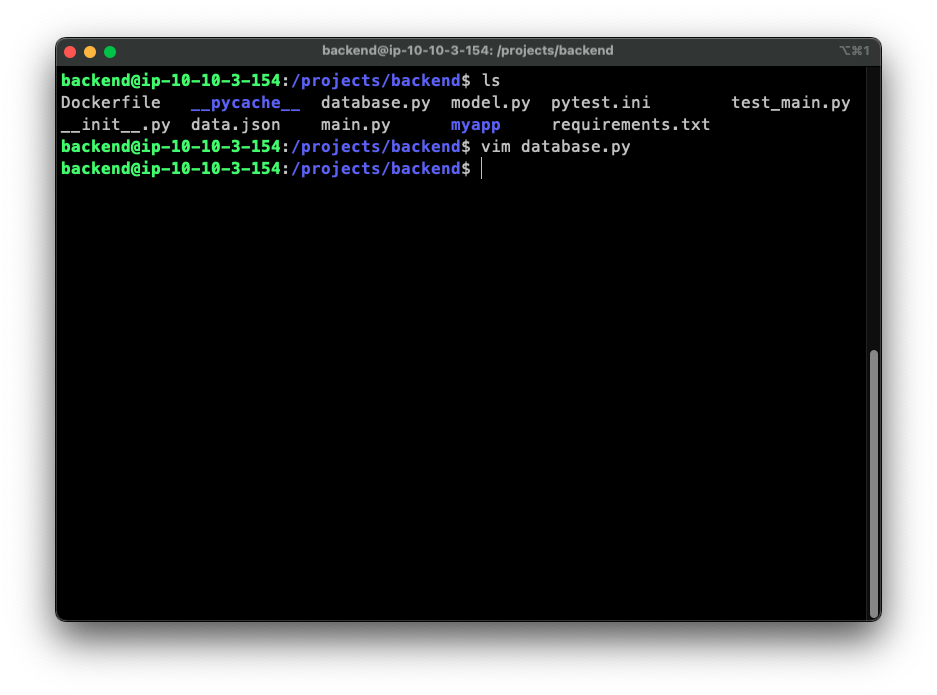Click the window title showing /projects/backend

tap(467, 50)
